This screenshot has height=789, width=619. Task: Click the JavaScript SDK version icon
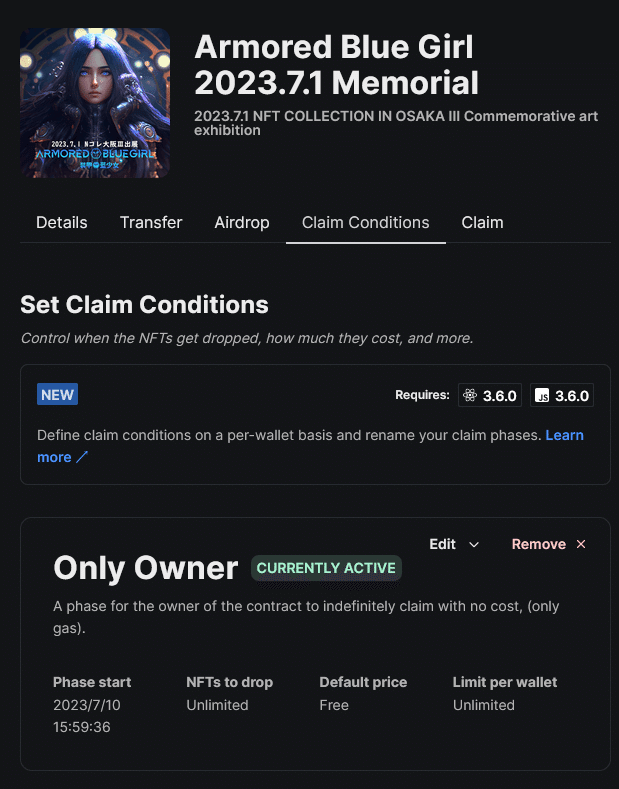pyautogui.click(x=543, y=396)
